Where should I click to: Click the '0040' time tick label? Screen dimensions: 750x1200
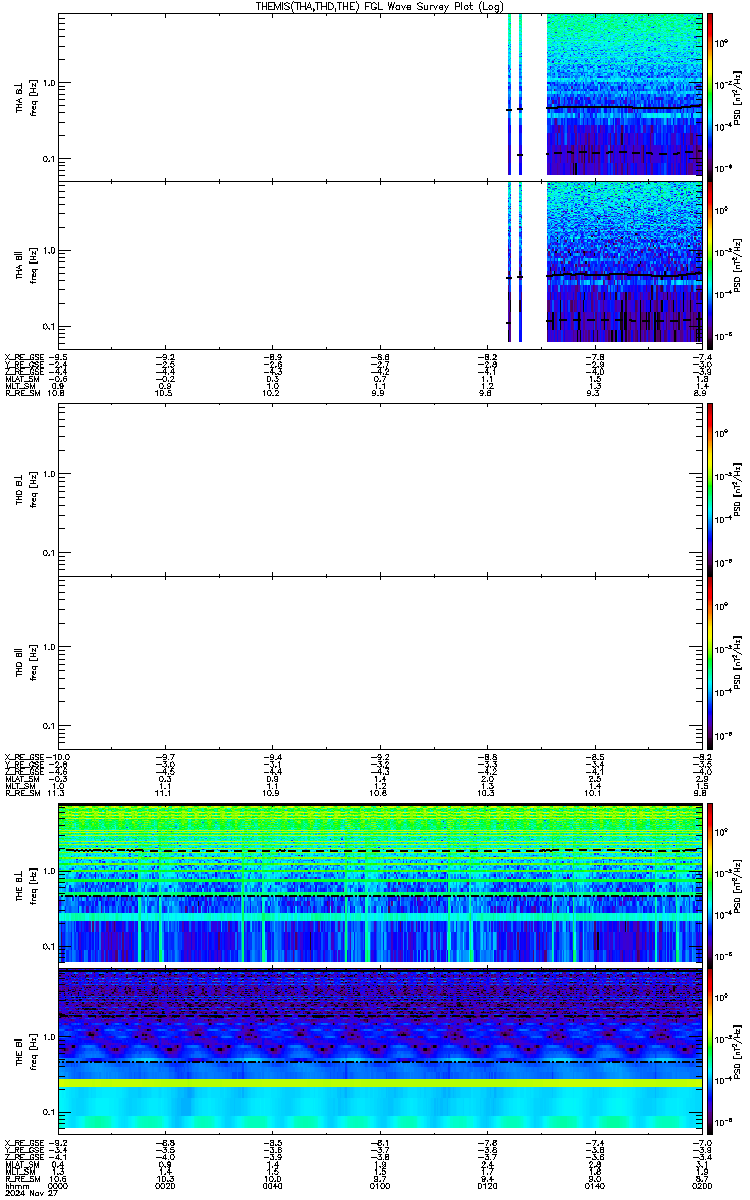[273, 1185]
